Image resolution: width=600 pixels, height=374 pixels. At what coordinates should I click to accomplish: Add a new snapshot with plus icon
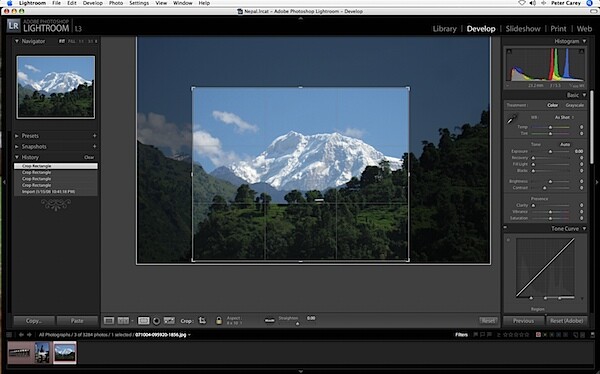tap(95, 147)
